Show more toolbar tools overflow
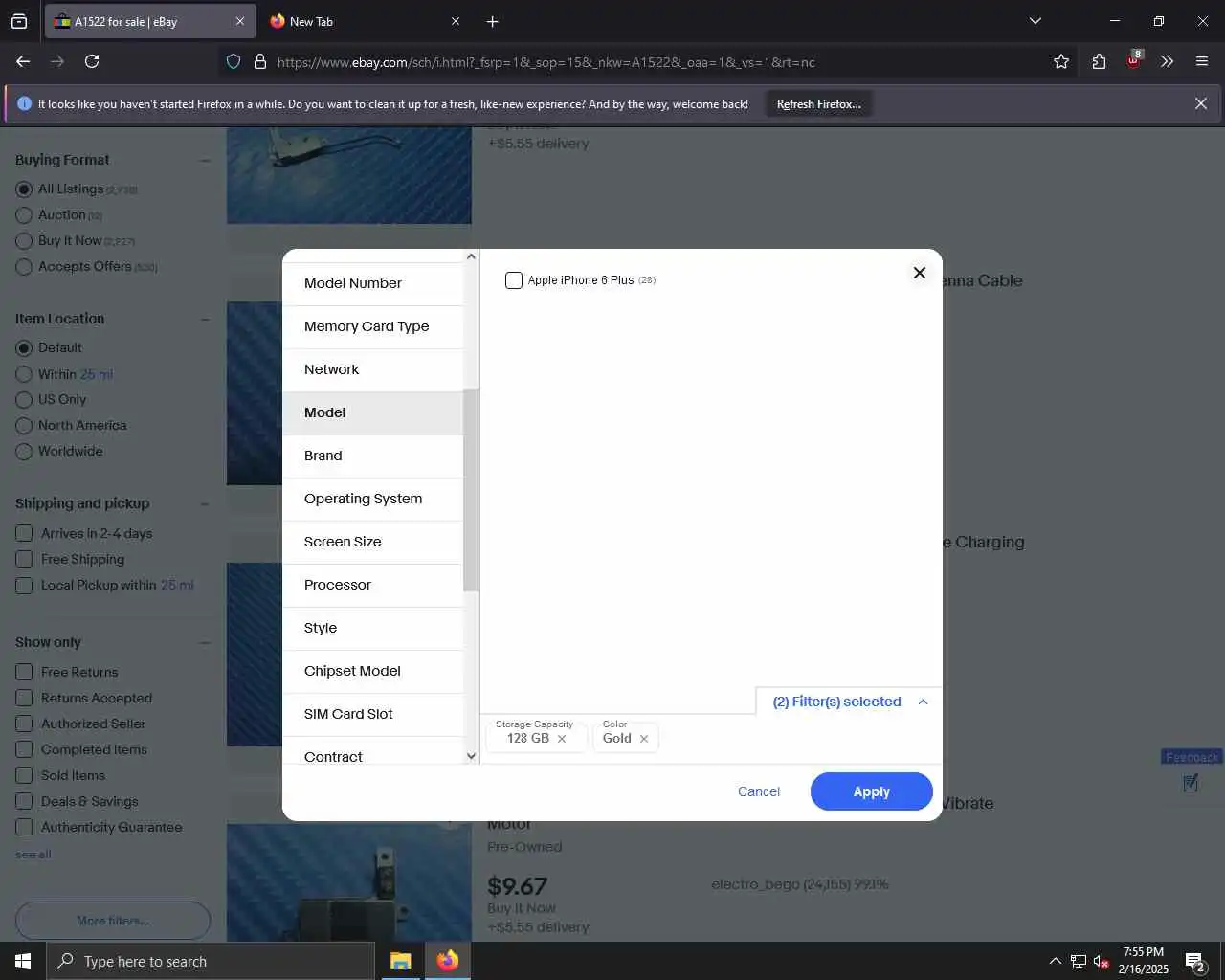 tap(1167, 61)
